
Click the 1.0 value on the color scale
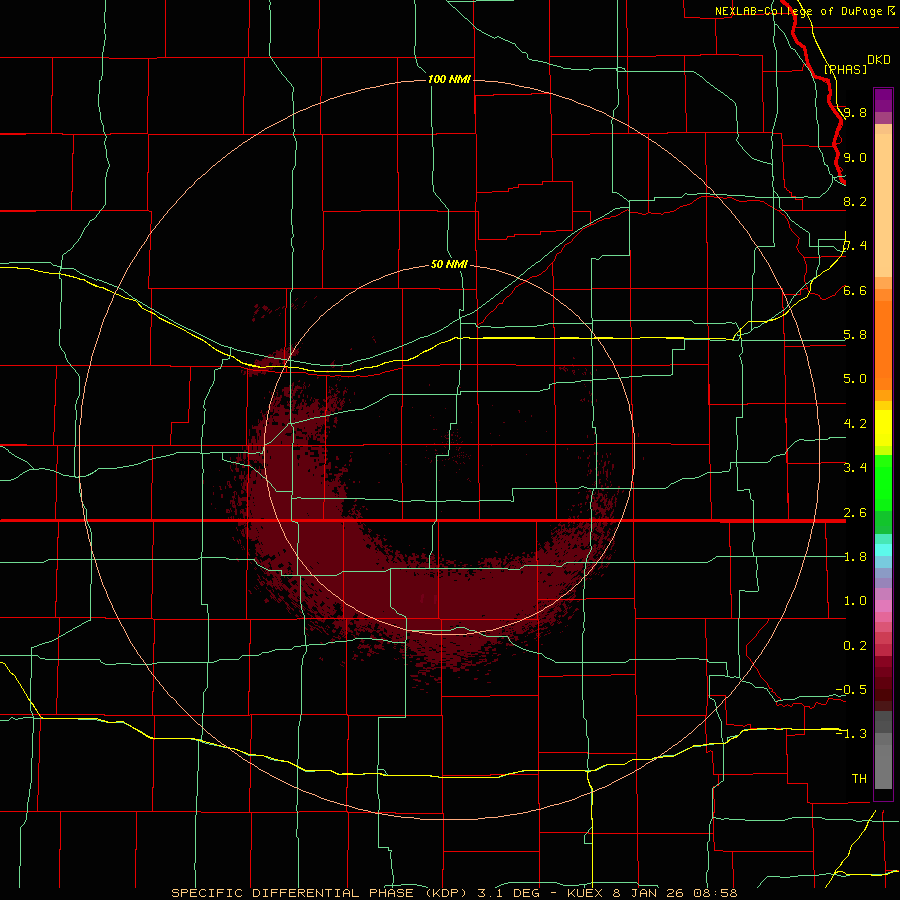point(855,600)
